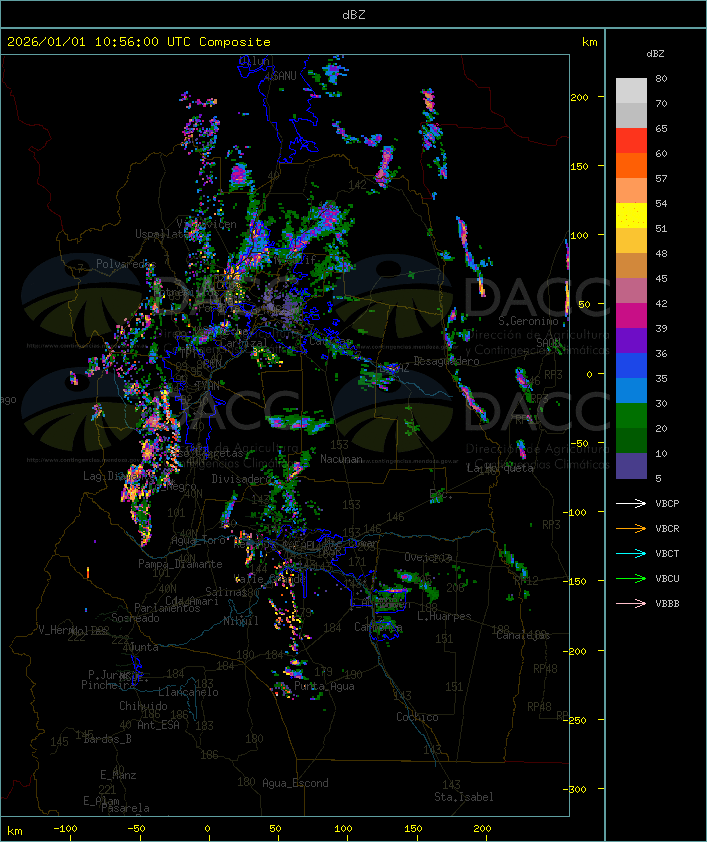Click the 'E_Manz' place label
The image size is (707, 842).
[x=118, y=775]
